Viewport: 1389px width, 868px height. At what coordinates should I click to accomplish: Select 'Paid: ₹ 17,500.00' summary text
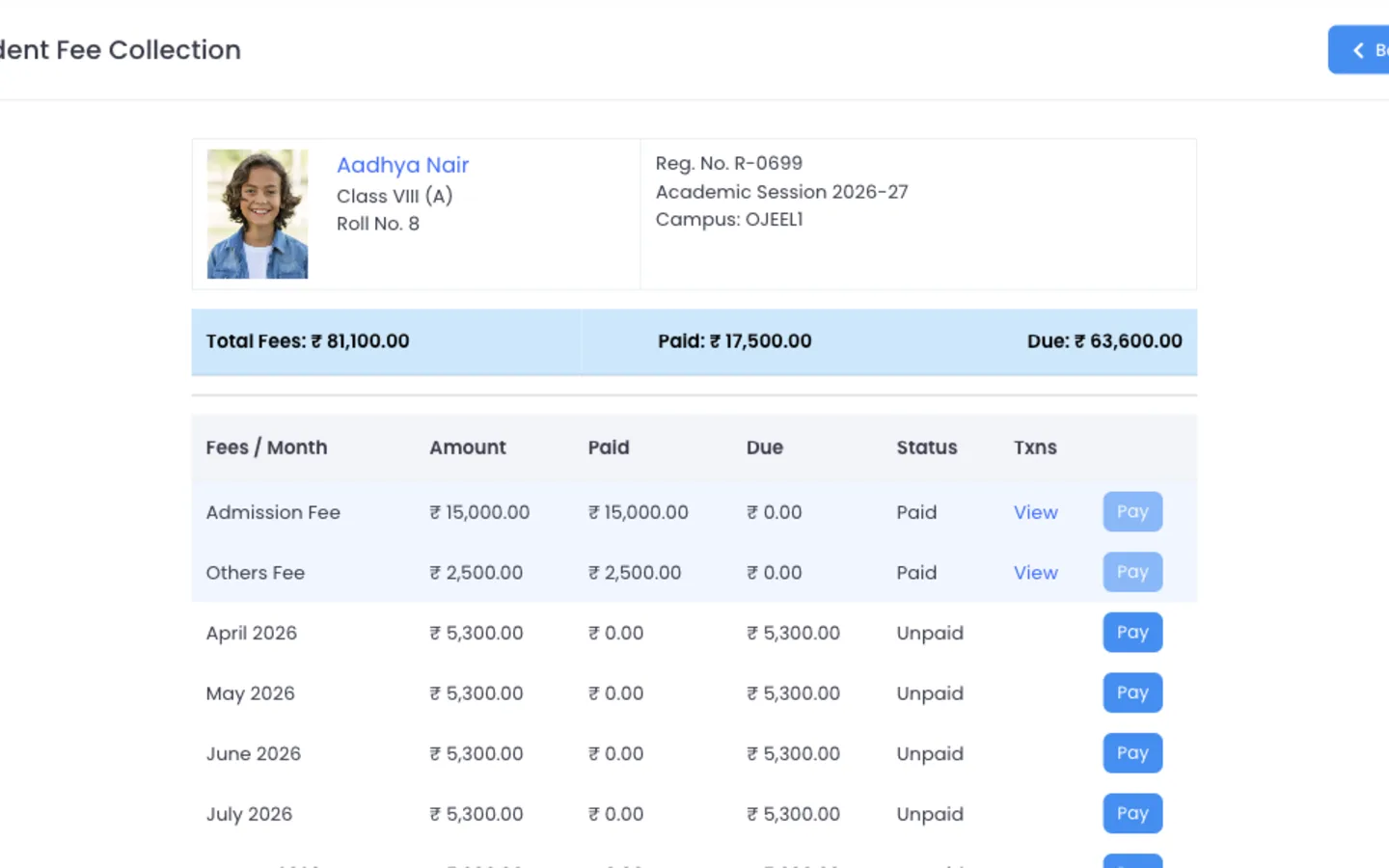[734, 341]
